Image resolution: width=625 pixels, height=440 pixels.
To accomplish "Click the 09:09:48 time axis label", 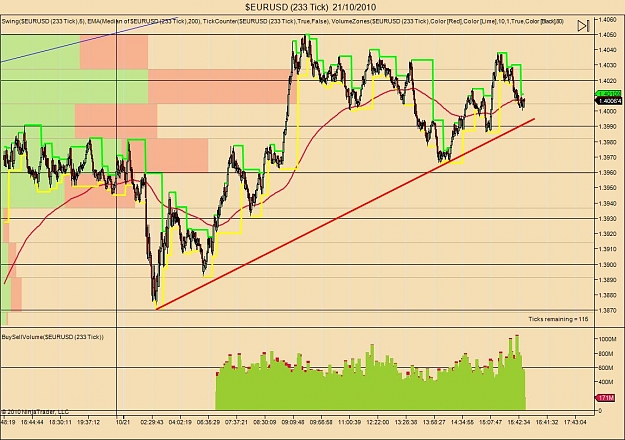I will click(293, 422).
